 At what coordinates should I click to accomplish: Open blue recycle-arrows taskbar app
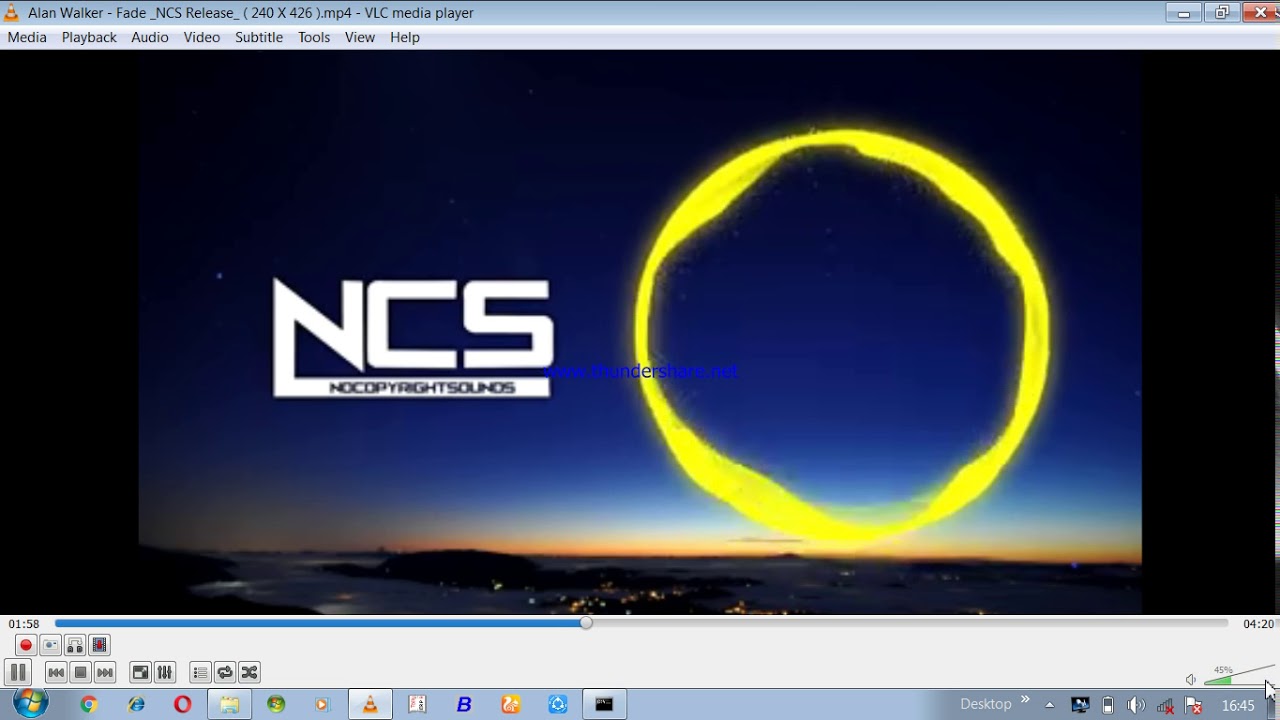click(558, 705)
